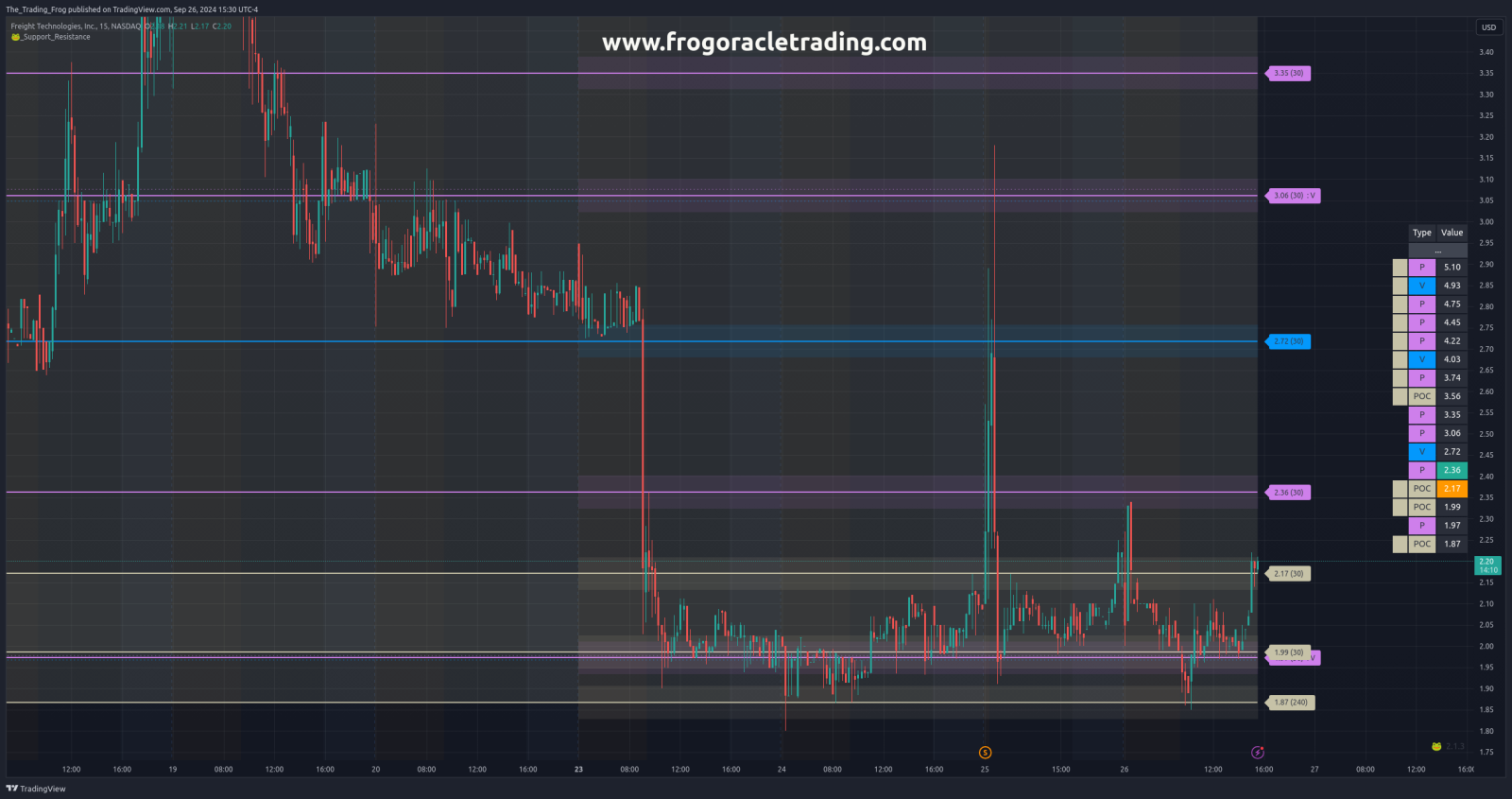The image size is (1512, 799).
Task: Select the 1.99 (30) level label
Action: coord(1288,652)
